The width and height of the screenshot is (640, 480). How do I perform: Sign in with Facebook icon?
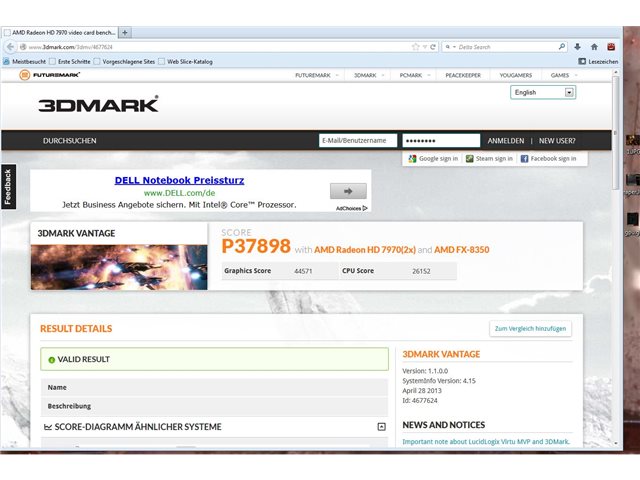(524, 159)
